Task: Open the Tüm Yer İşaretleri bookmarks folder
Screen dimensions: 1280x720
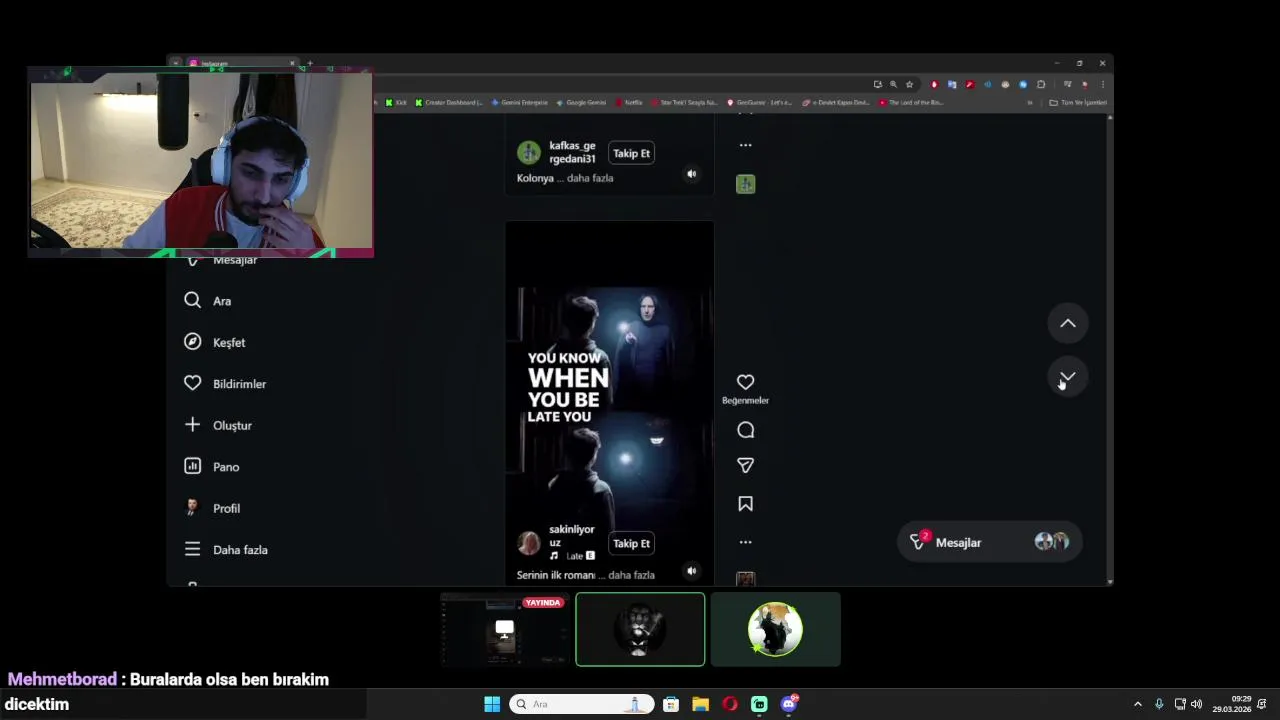Action: pyautogui.click(x=1078, y=102)
